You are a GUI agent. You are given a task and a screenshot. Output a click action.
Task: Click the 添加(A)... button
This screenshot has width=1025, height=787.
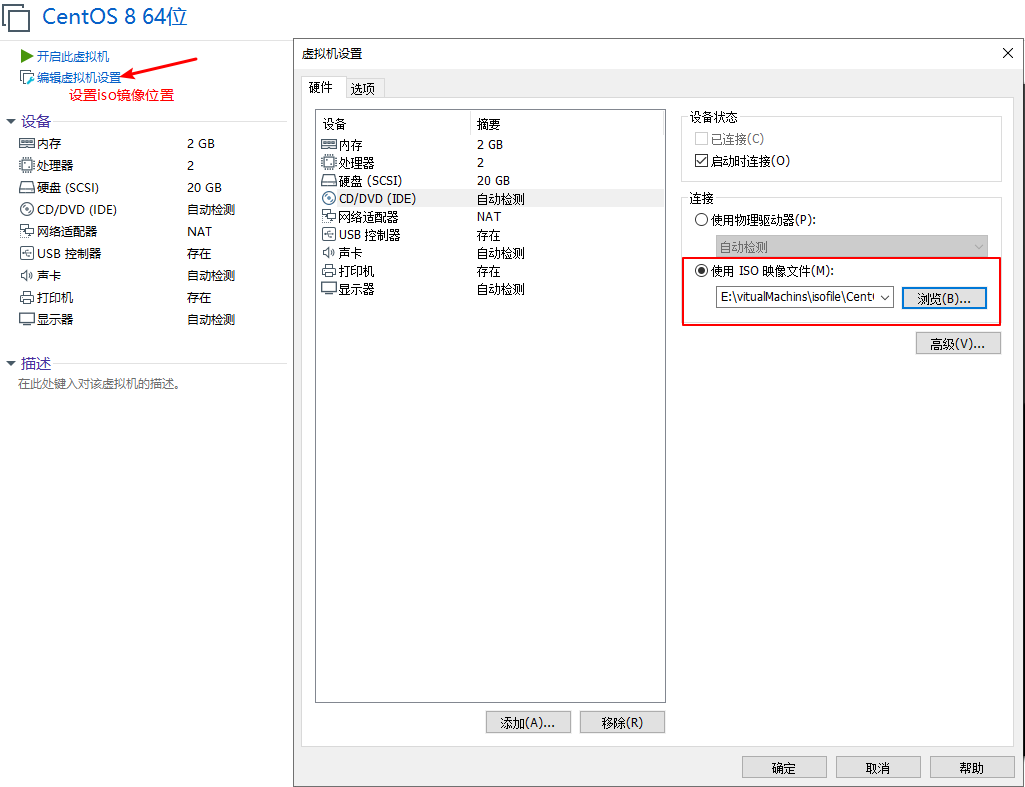pos(528,723)
